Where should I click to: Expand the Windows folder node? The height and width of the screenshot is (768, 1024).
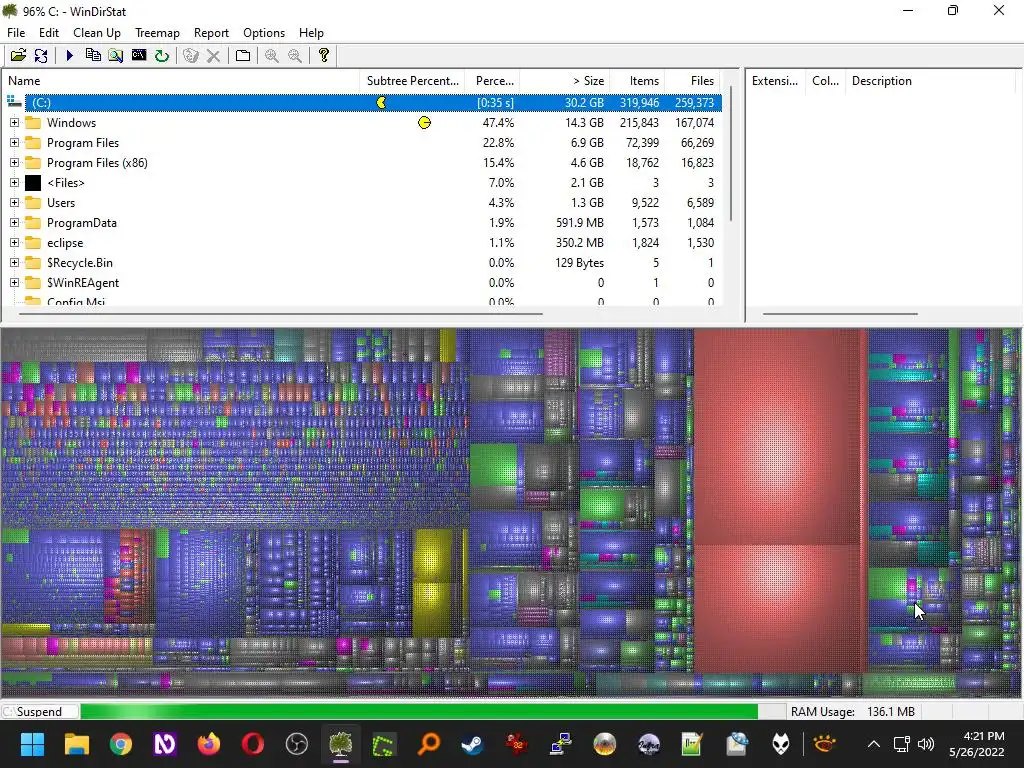point(14,123)
